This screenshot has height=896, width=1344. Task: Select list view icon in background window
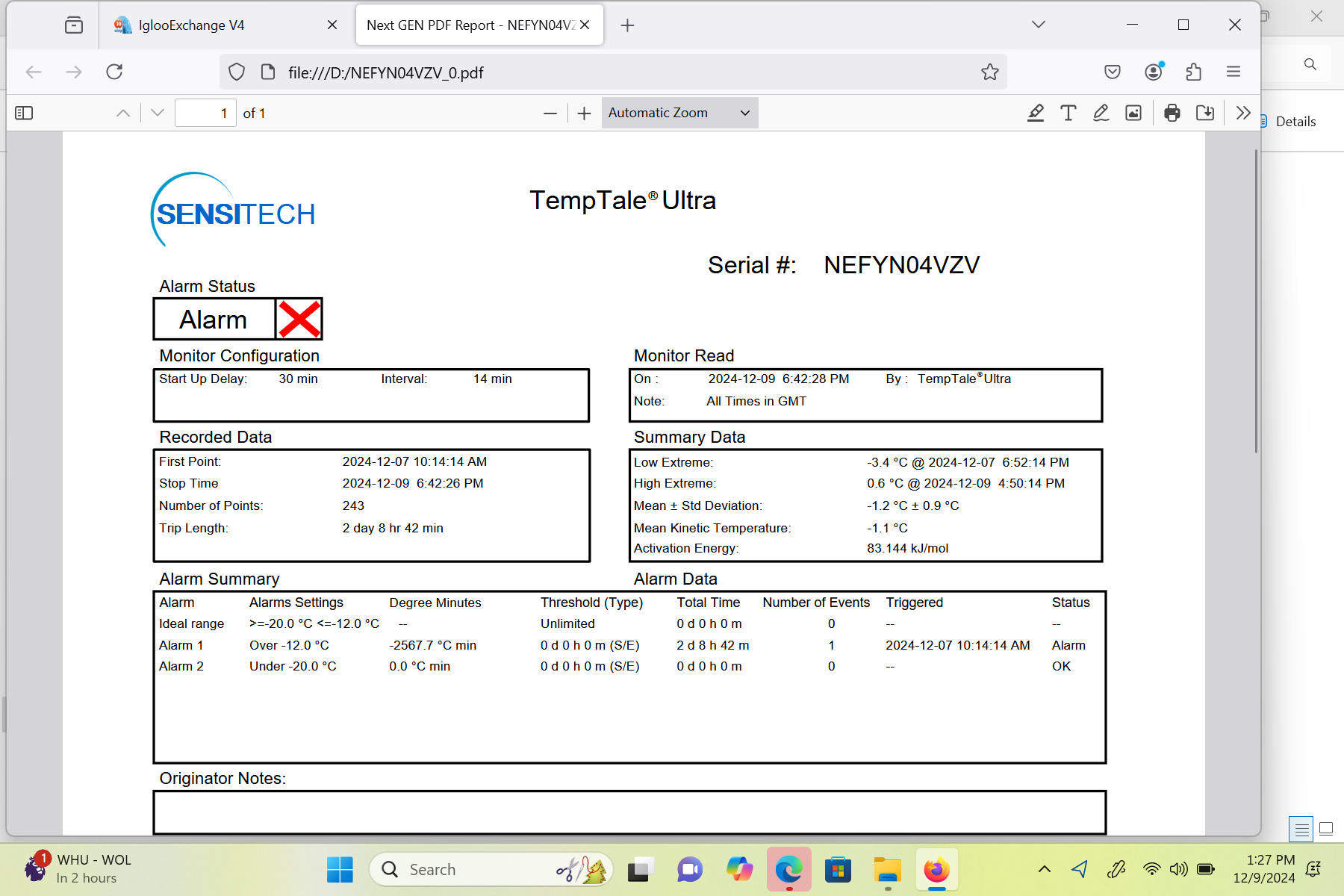[1301, 829]
